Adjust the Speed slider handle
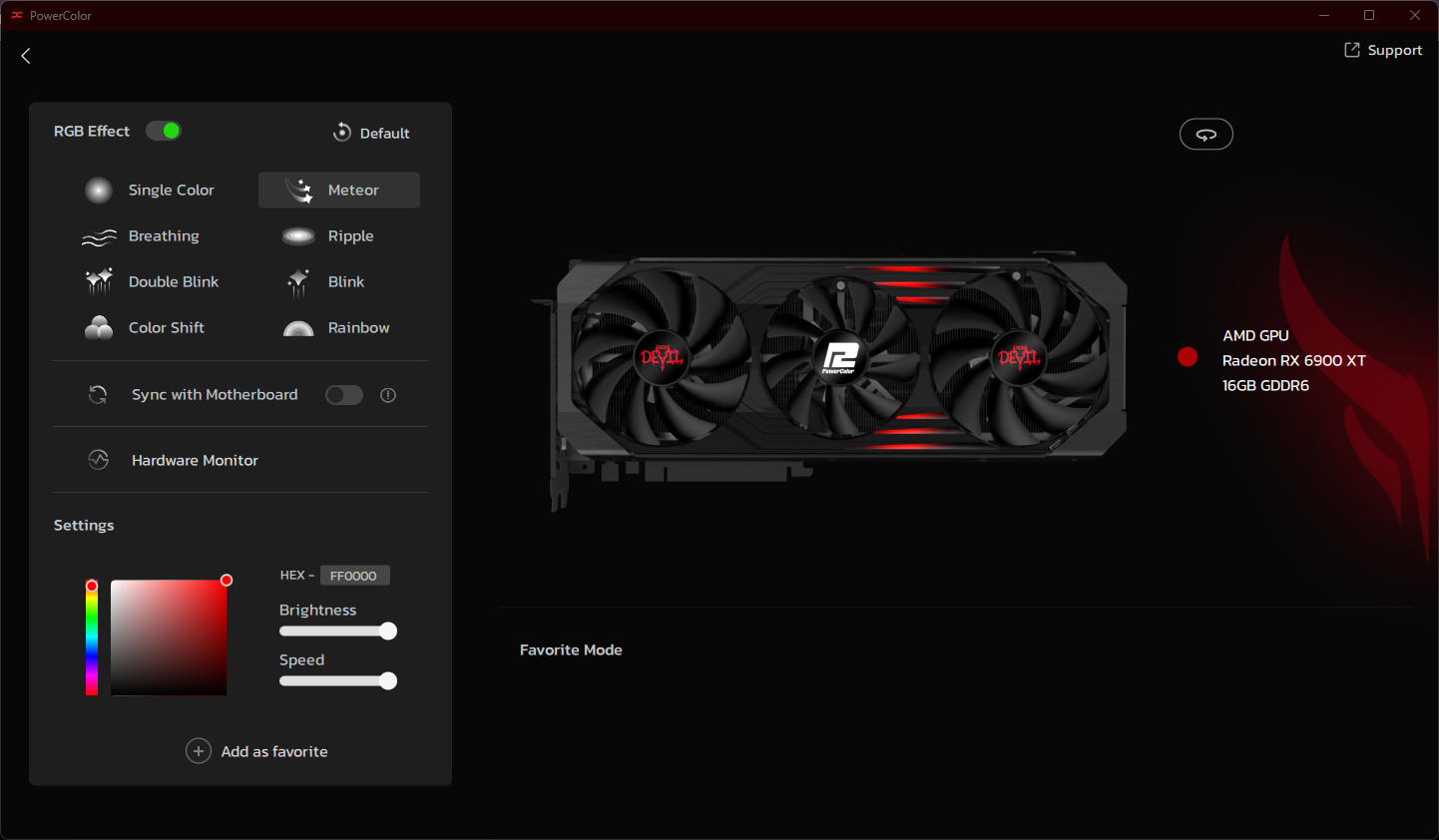1439x840 pixels. 388,680
